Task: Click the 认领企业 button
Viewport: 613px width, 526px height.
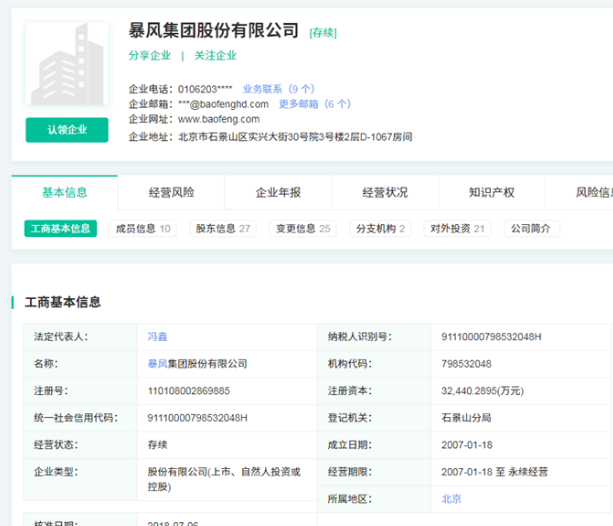Action: (x=67, y=130)
